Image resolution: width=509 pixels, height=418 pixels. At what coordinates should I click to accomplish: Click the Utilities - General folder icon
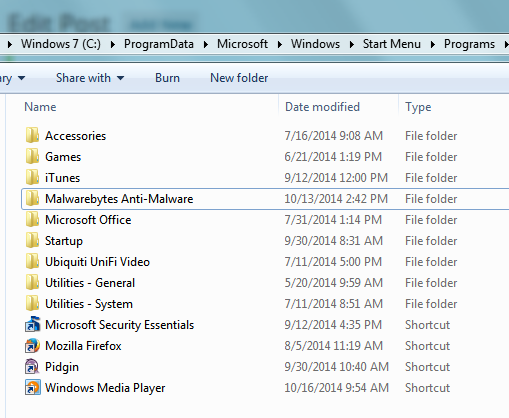(32, 283)
